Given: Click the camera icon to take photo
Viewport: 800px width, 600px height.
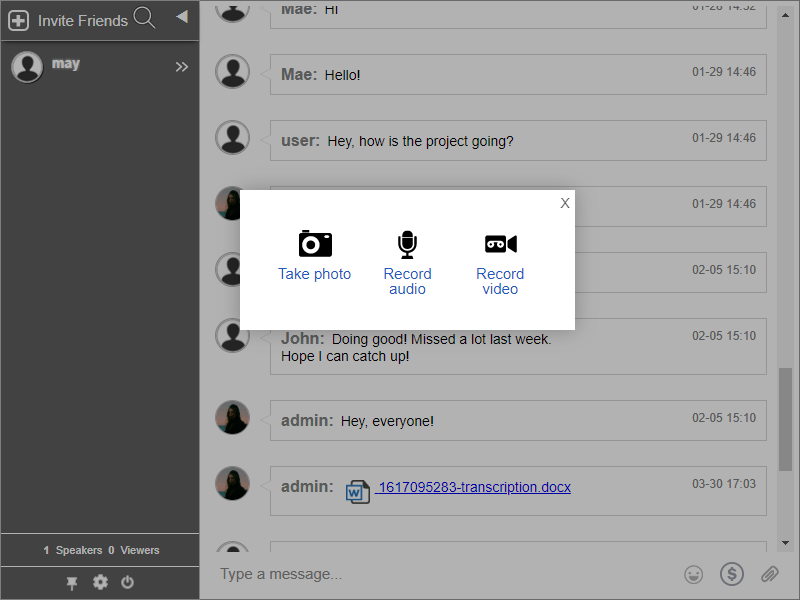Looking at the screenshot, I should (x=315, y=244).
